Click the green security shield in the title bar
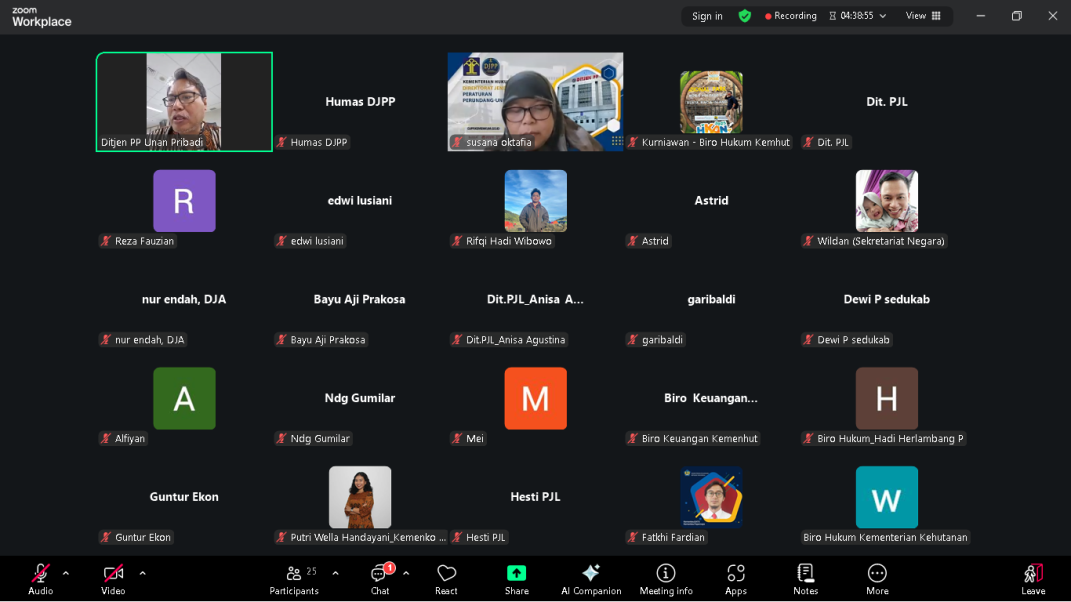1071x602 pixels. coord(744,16)
